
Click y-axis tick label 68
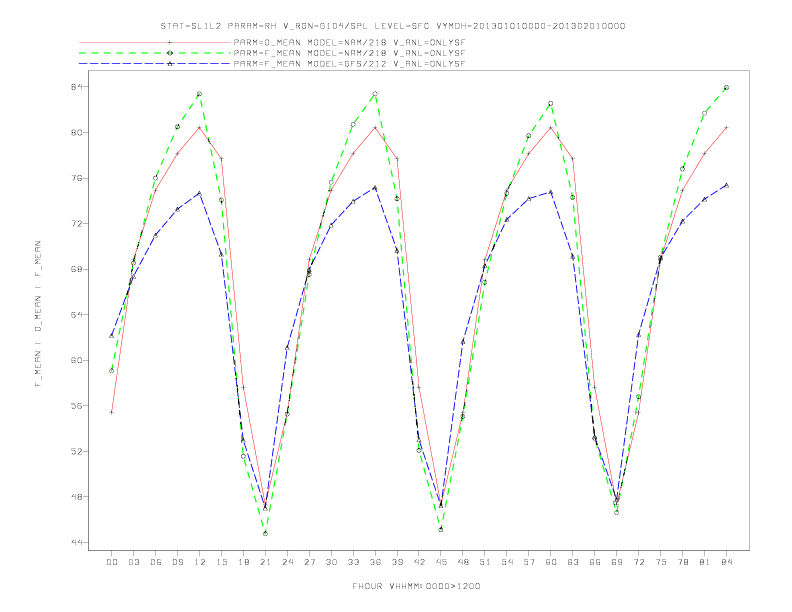77,269
